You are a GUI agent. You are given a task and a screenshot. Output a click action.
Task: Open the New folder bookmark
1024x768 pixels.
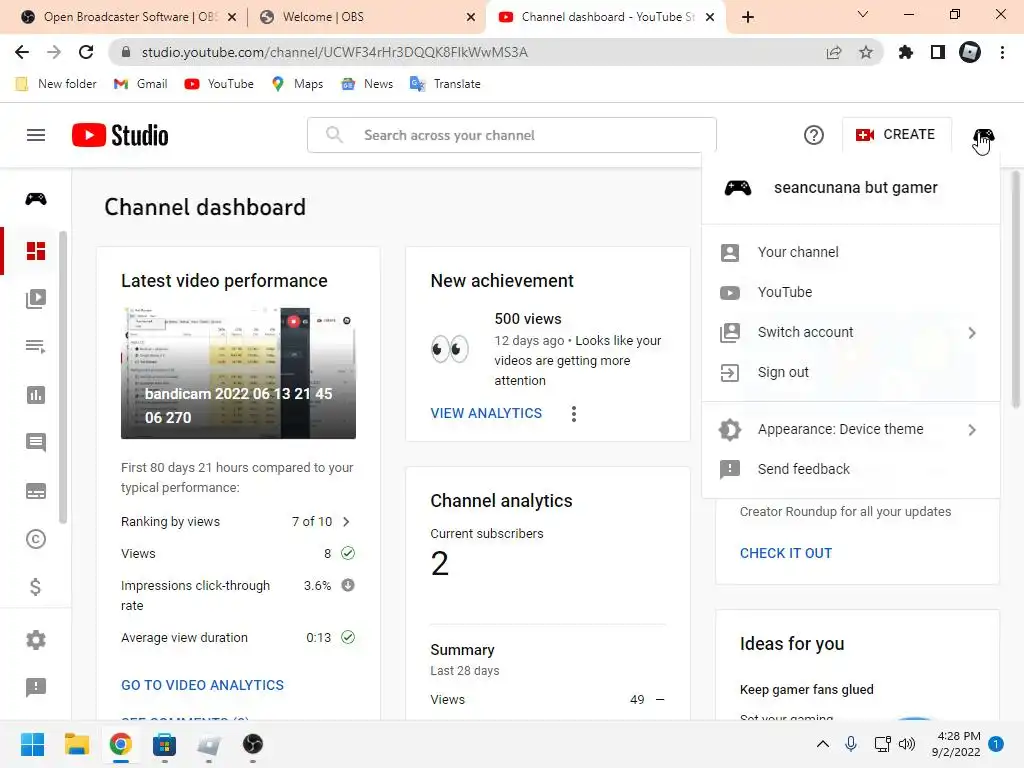click(56, 84)
